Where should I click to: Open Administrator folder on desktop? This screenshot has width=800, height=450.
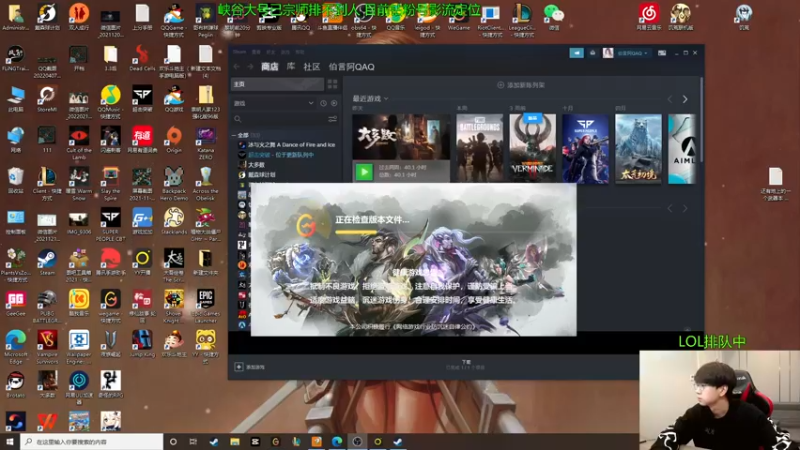pos(15,17)
